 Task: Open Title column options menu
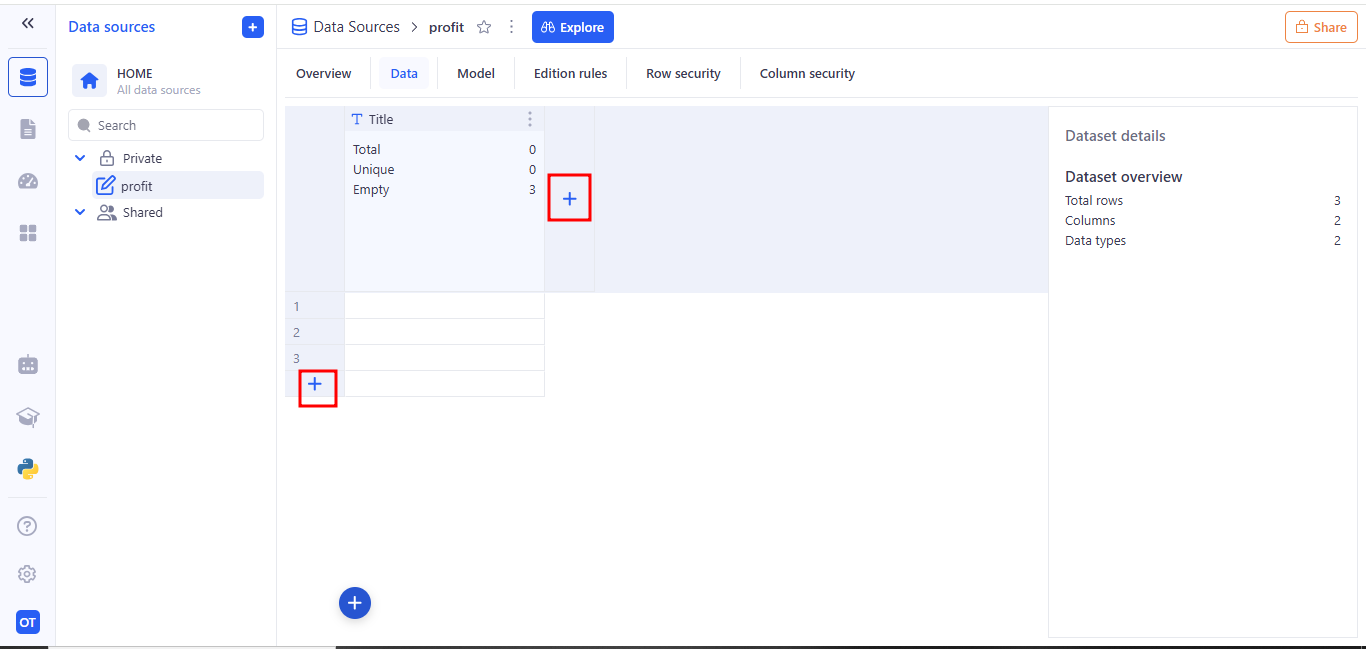coord(530,119)
